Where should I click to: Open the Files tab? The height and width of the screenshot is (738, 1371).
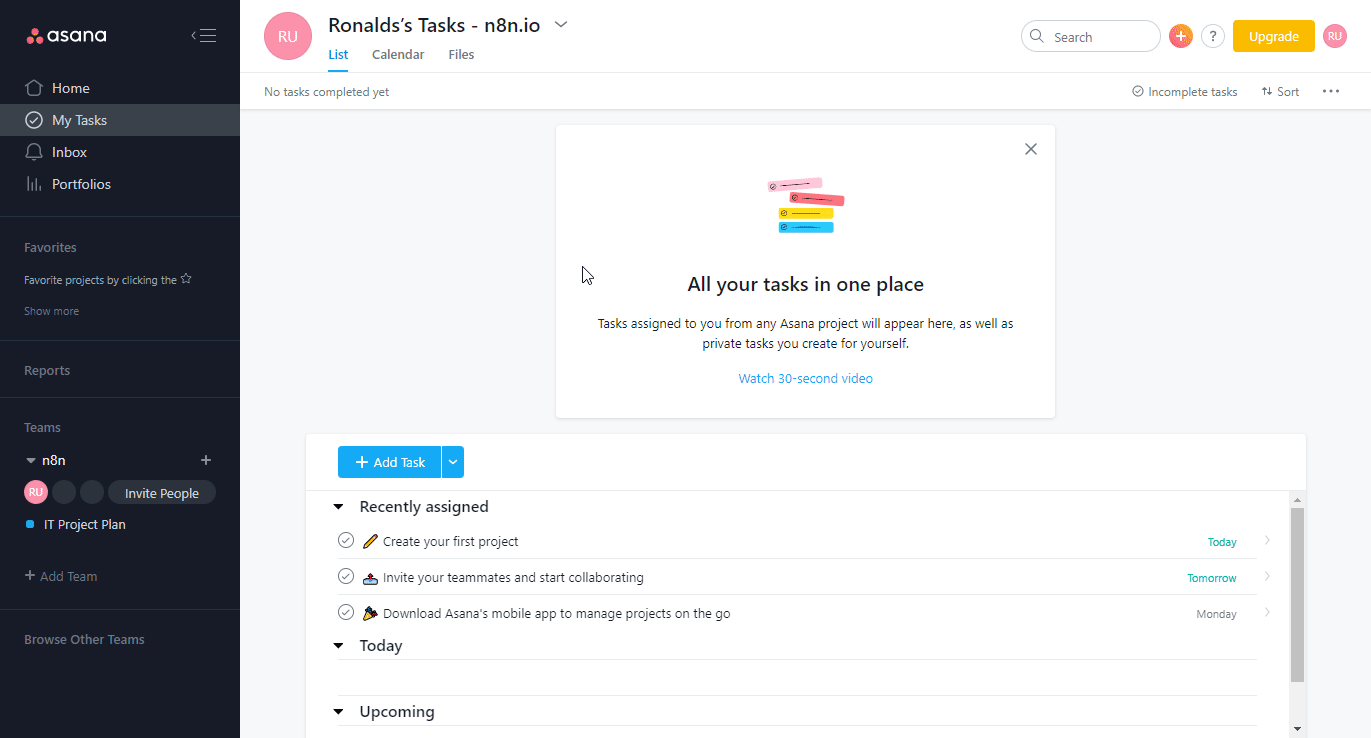point(461,54)
